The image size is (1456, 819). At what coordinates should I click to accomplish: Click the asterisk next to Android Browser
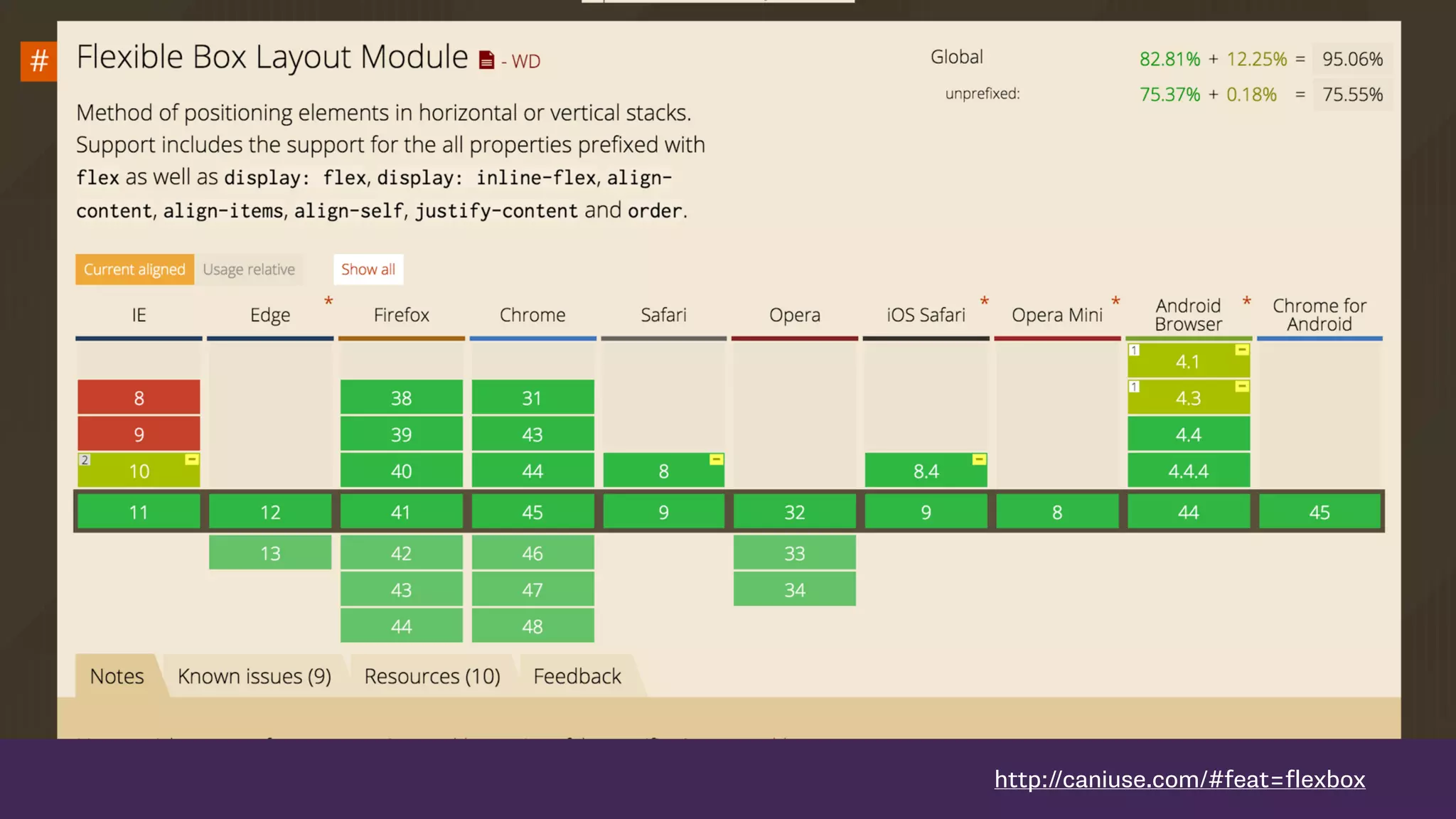tap(1247, 301)
